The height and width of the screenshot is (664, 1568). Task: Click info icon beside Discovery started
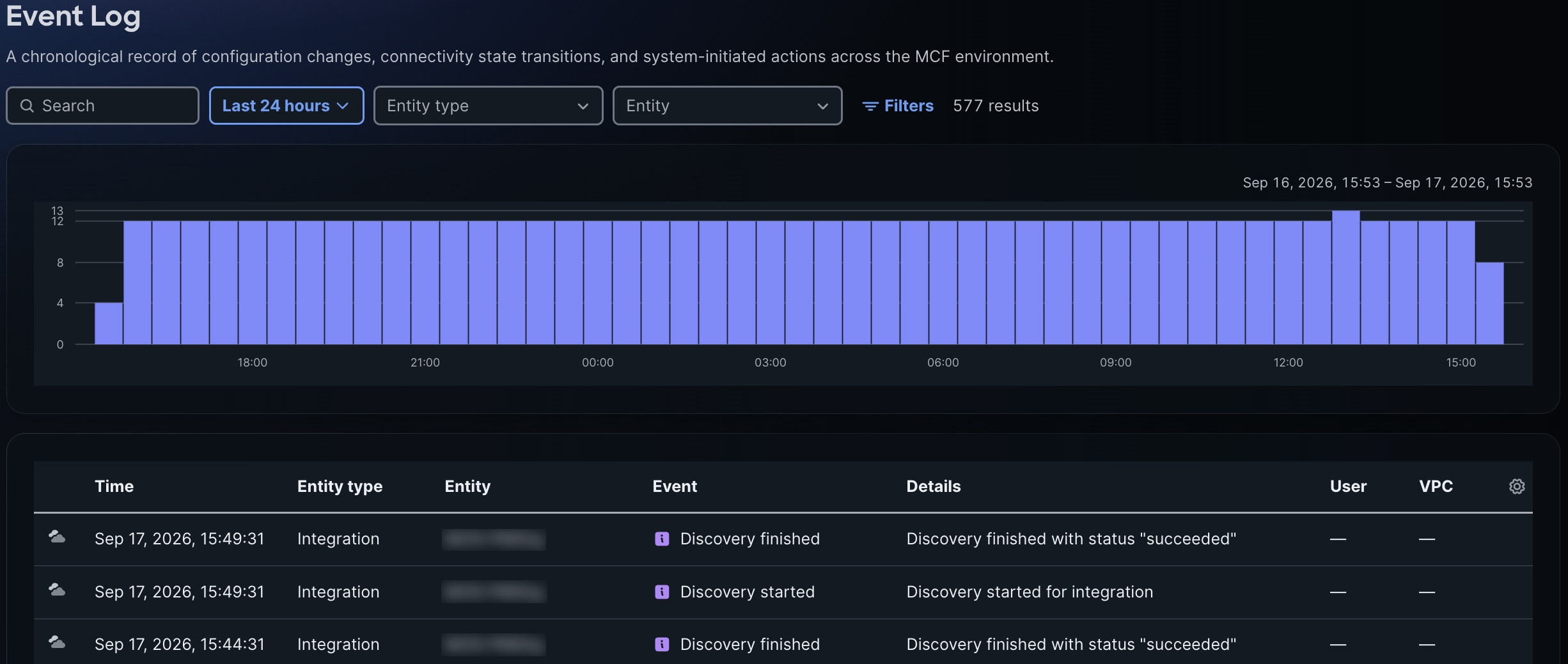pos(662,592)
